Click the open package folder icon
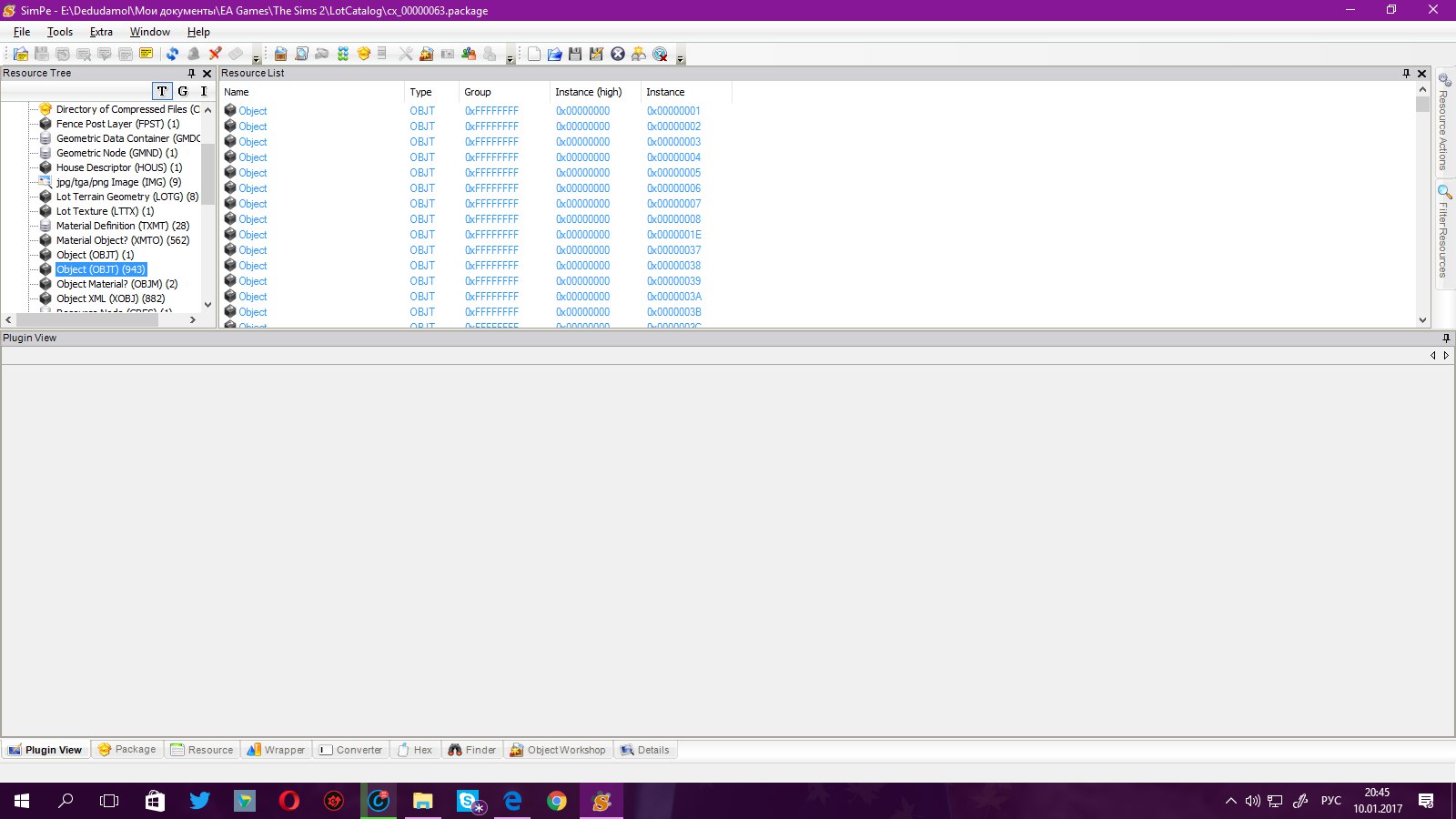This screenshot has width=1456, height=819. pos(554,54)
